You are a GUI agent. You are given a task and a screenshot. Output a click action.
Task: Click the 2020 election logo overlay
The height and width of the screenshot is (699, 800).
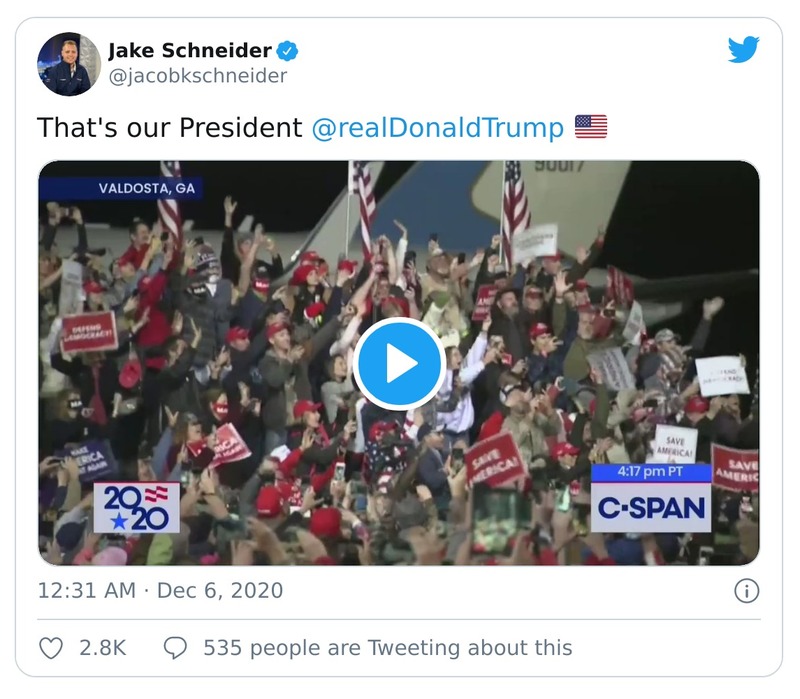coord(137,508)
